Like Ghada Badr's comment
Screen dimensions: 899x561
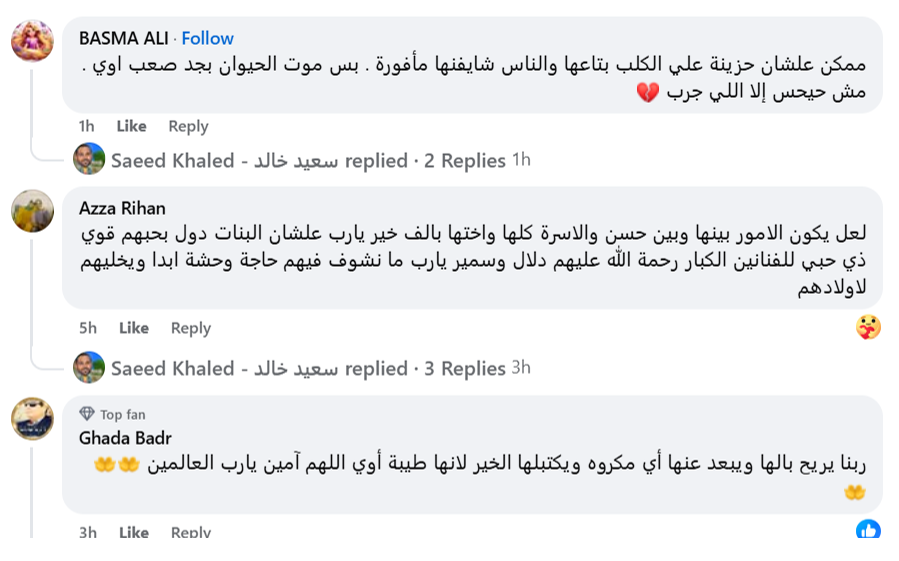(134, 532)
